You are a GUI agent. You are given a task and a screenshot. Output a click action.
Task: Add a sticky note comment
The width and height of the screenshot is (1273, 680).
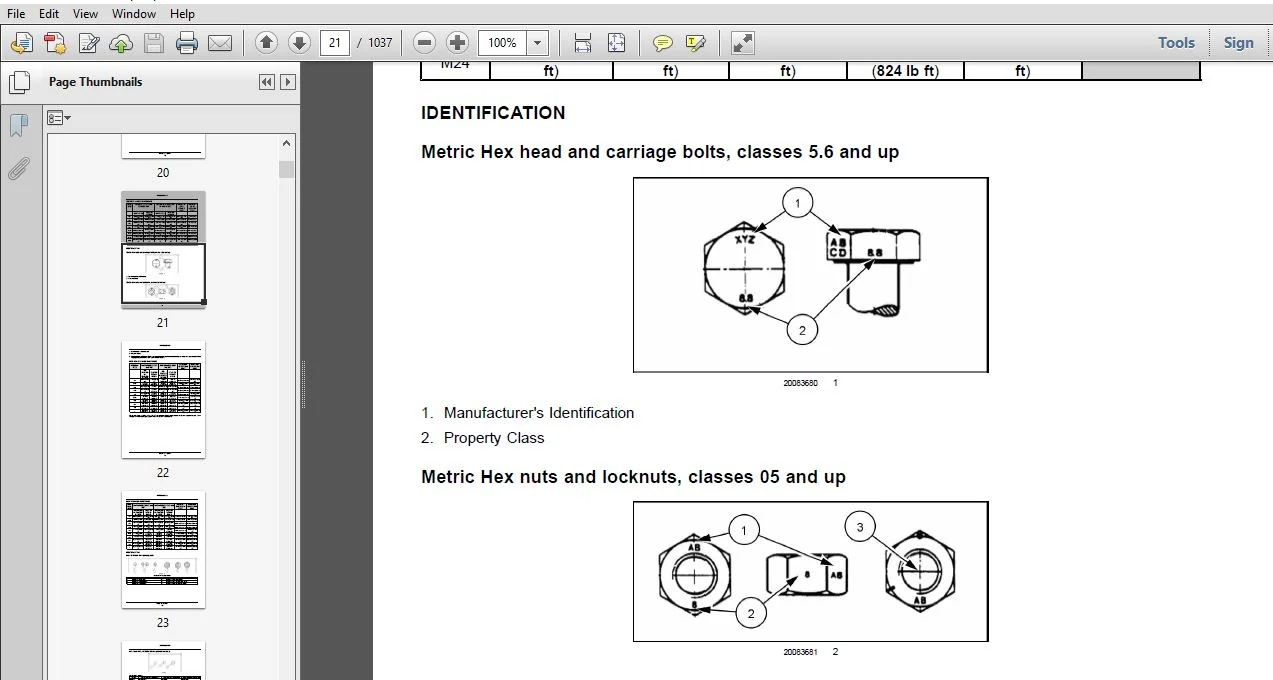coord(663,43)
